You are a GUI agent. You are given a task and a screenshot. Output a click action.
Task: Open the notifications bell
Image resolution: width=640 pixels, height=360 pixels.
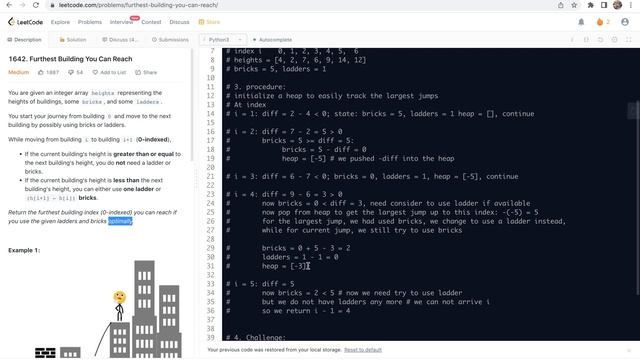click(581, 22)
